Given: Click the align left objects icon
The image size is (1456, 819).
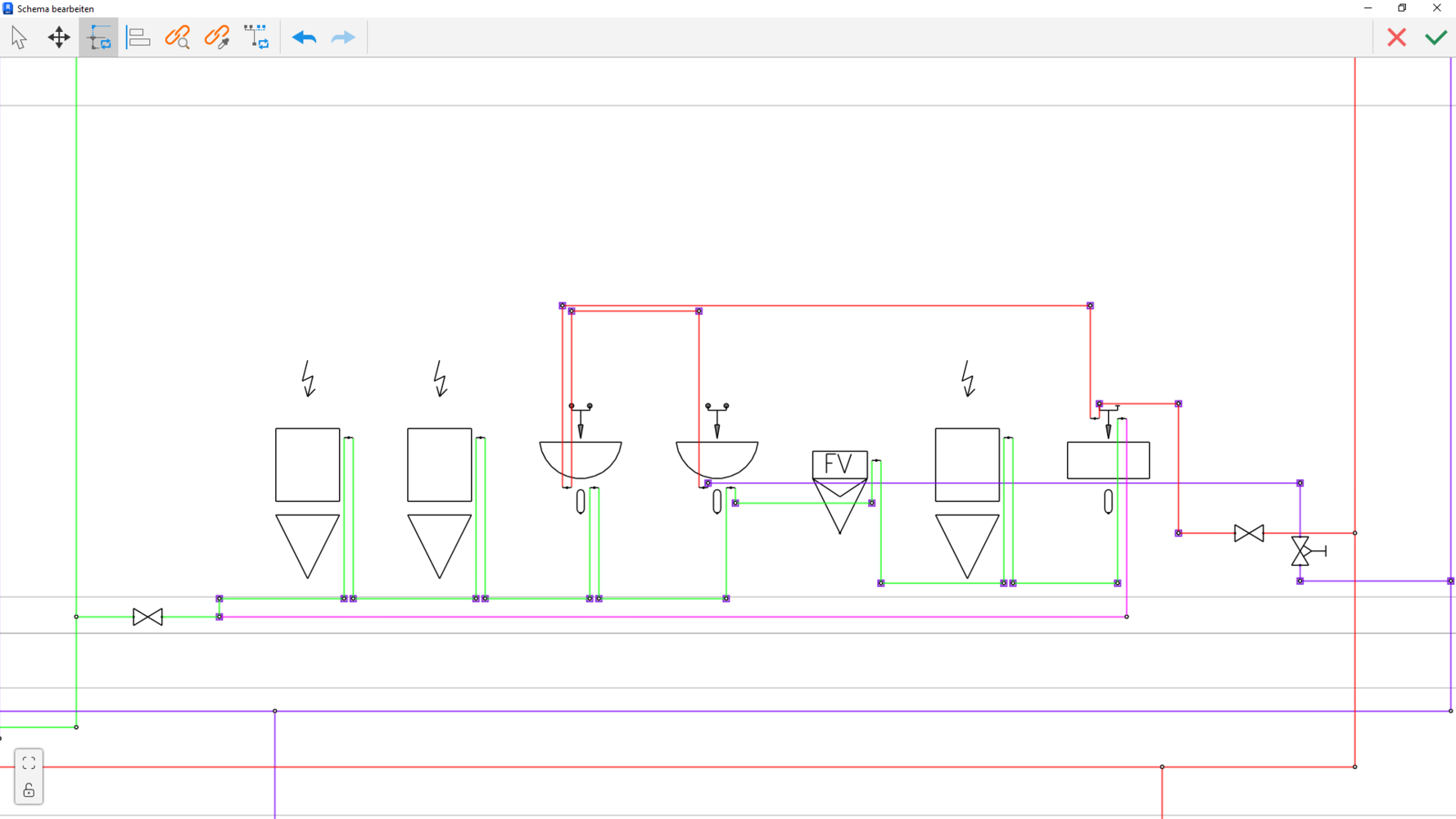Looking at the screenshot, I should point(138,38).
